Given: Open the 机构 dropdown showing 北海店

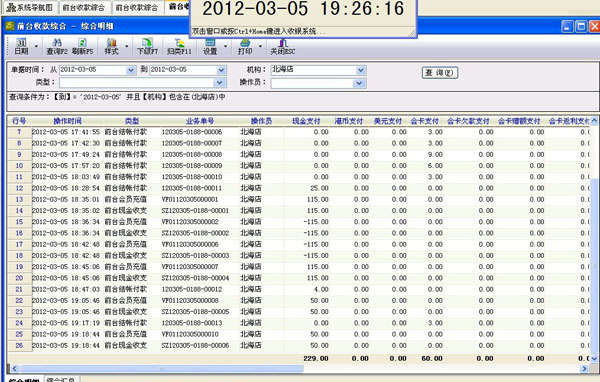Looking at the screenshot, I should 360,70.
